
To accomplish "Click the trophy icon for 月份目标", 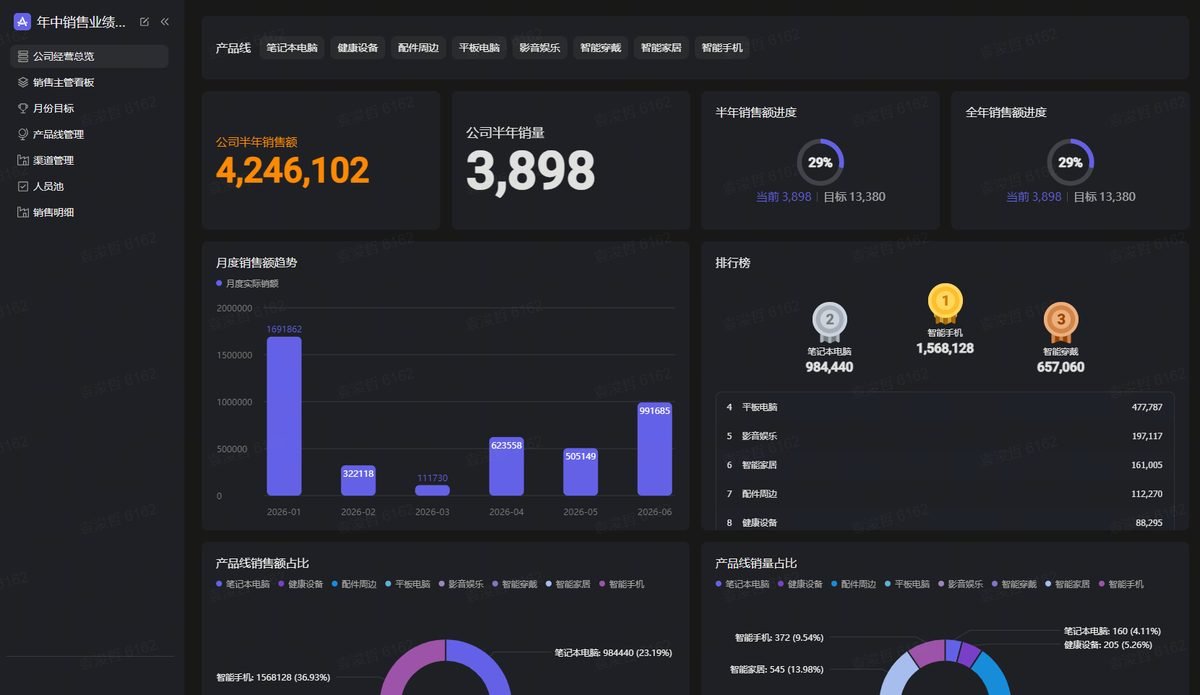I will (x=23, y=108).
